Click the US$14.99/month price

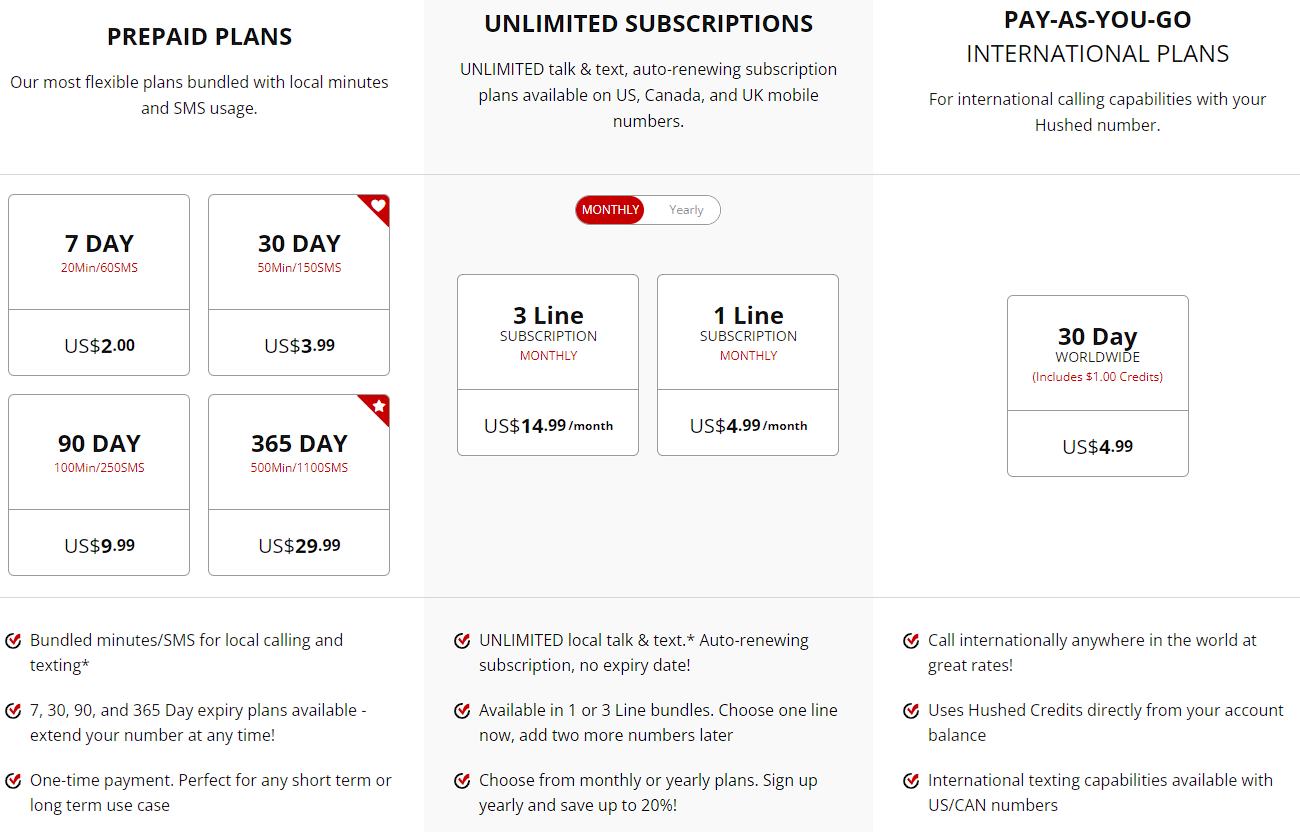pyautogui.click(x=548, y=426)
